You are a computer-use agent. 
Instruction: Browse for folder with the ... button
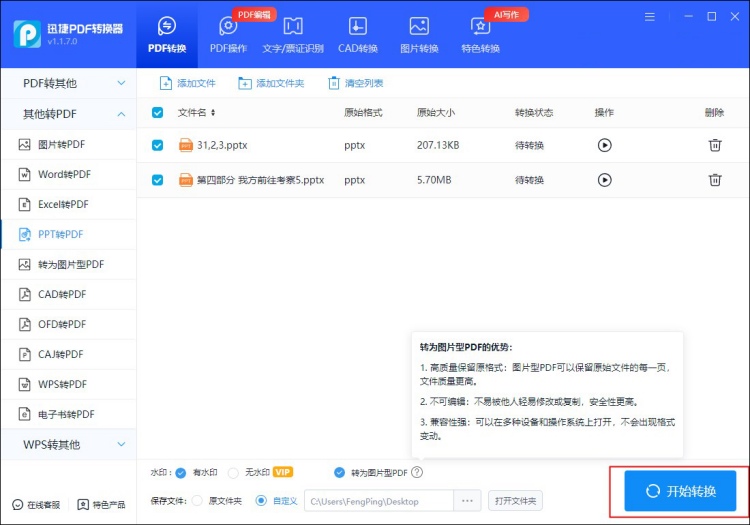467,501
